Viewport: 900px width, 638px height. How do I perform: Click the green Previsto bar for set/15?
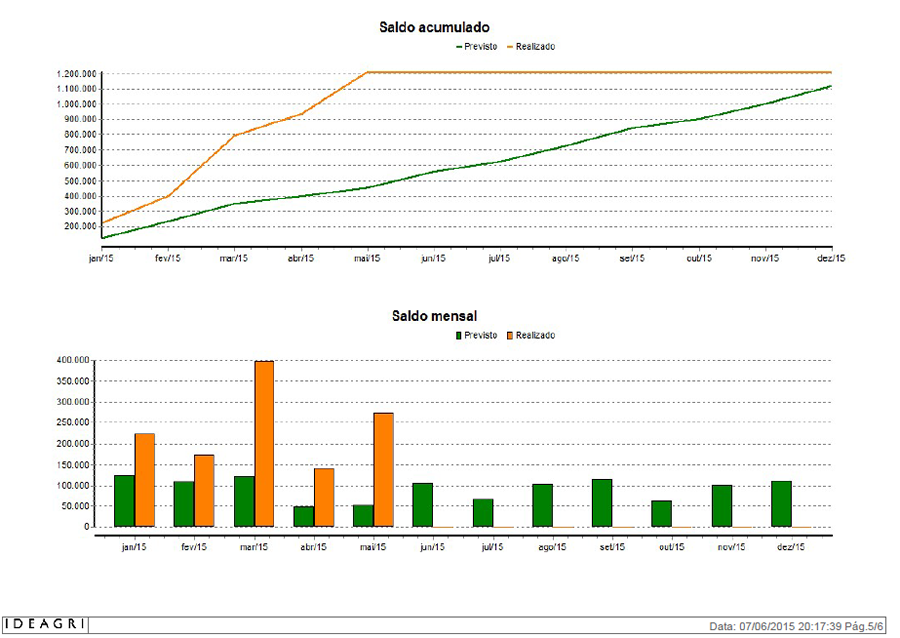pyautogui.click(x=602, y=503)
